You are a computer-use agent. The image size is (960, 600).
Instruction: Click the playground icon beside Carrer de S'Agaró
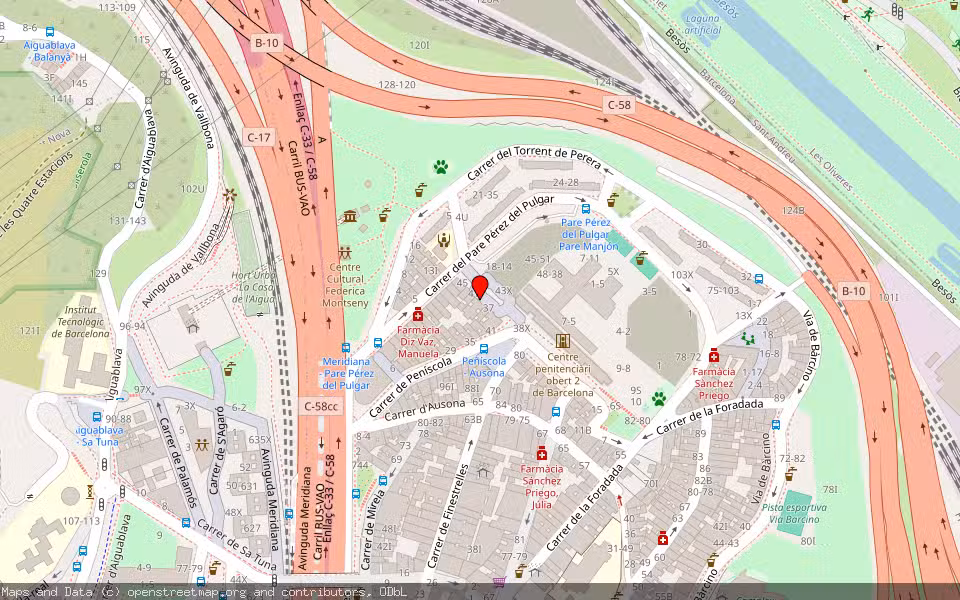pyautogui.click(x=201, y=445)
